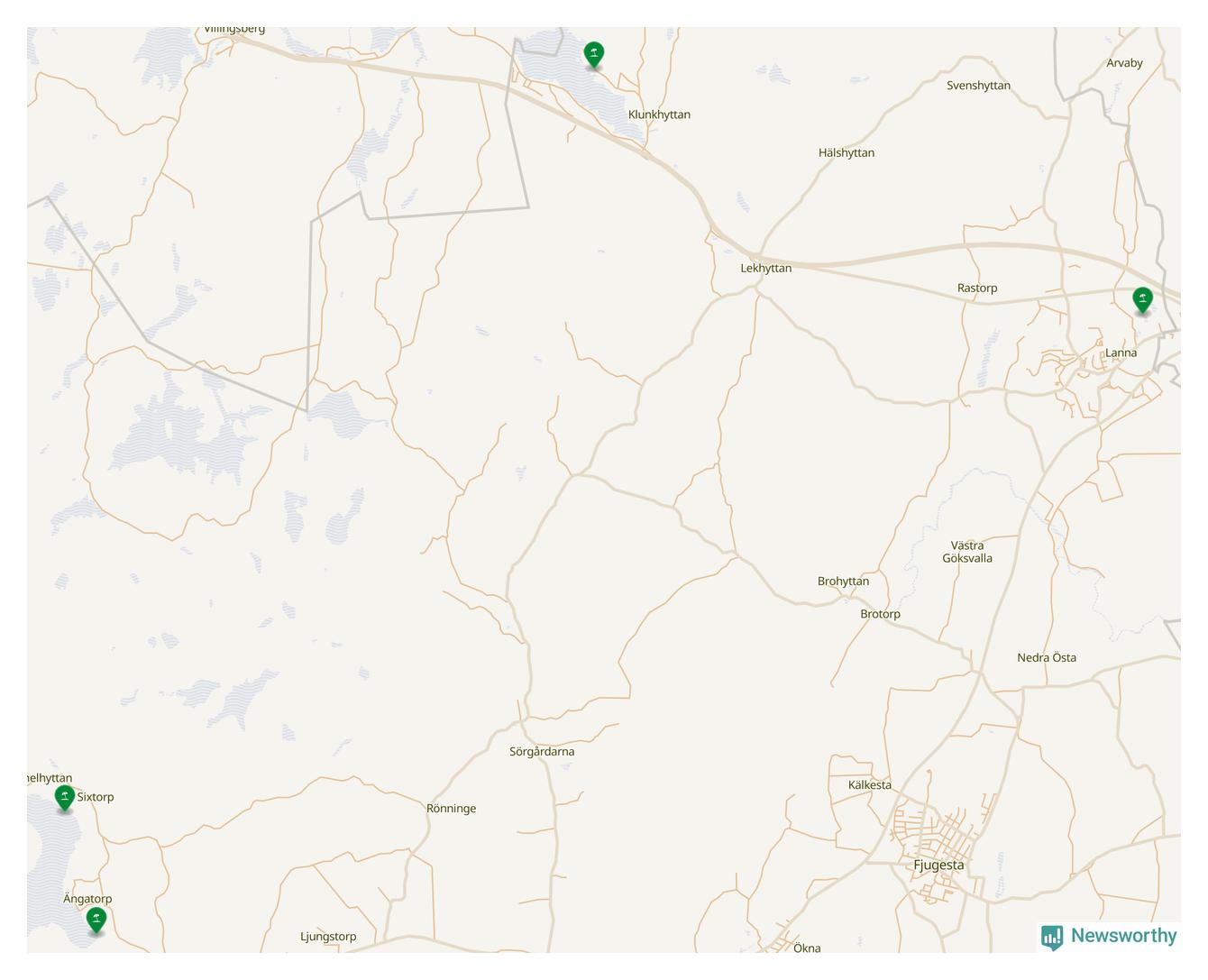
Task: Click the beach marker beside Sixtorp
Action: (64, 798)
